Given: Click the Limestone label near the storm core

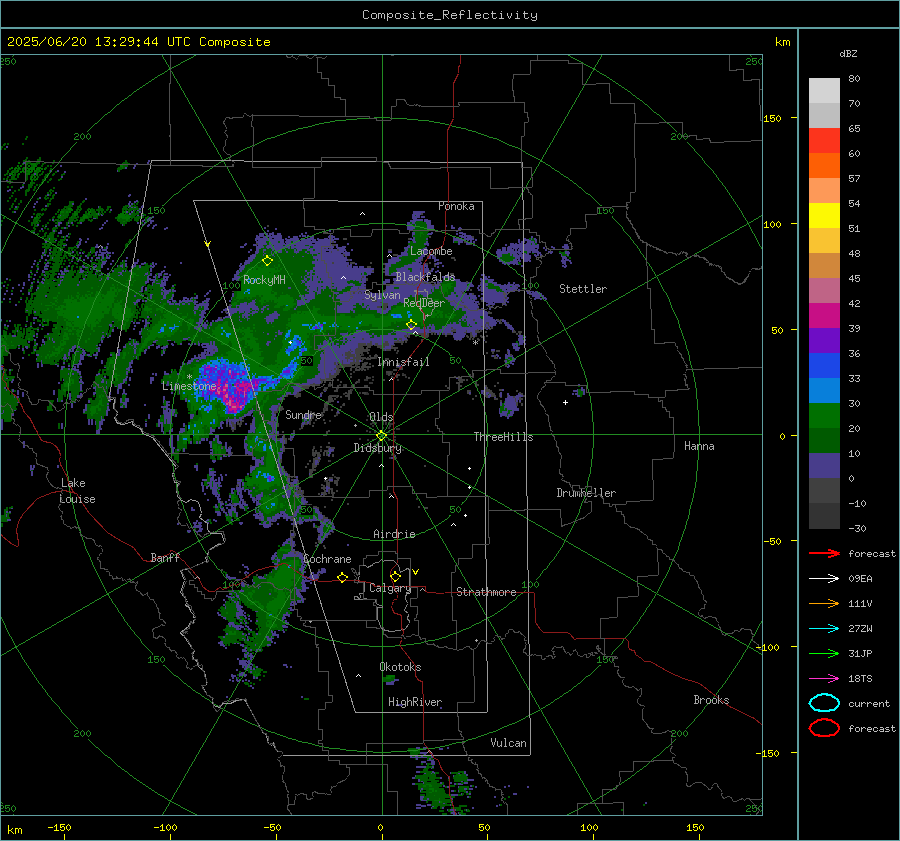Looking at the screenshot, I should (x=189, y=386).
